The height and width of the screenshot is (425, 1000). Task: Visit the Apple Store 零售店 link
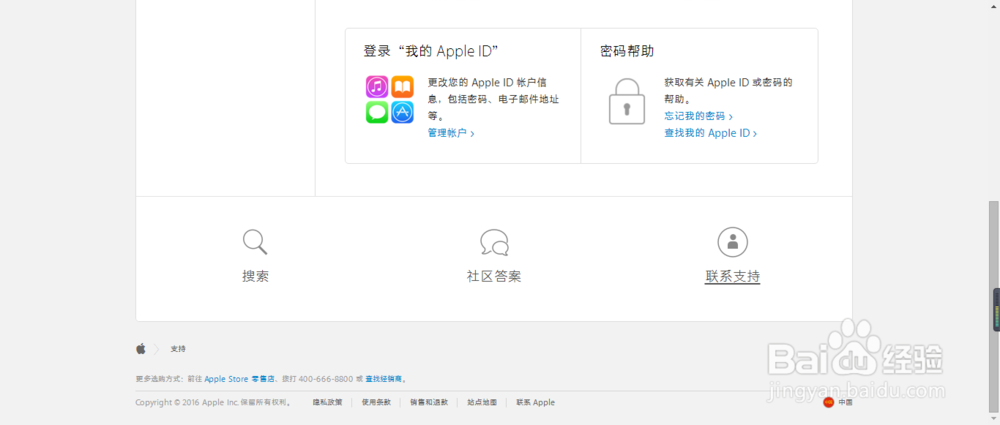pos(240,379)
